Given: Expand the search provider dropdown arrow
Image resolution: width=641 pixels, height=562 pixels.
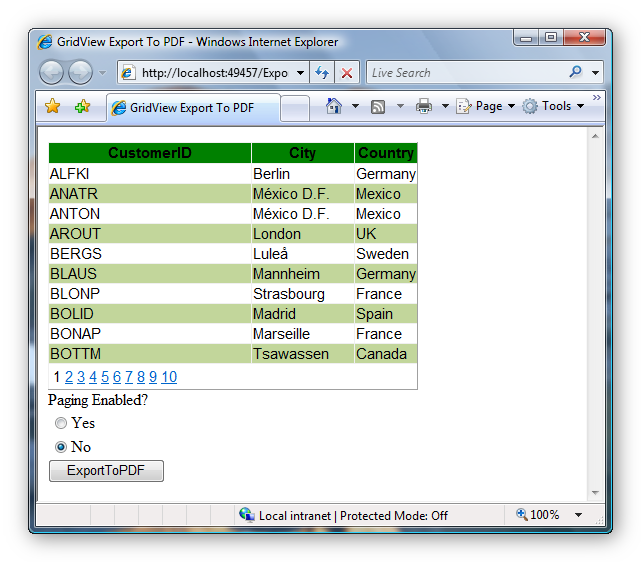Looking at the screenshot, I should pos(596,73).
